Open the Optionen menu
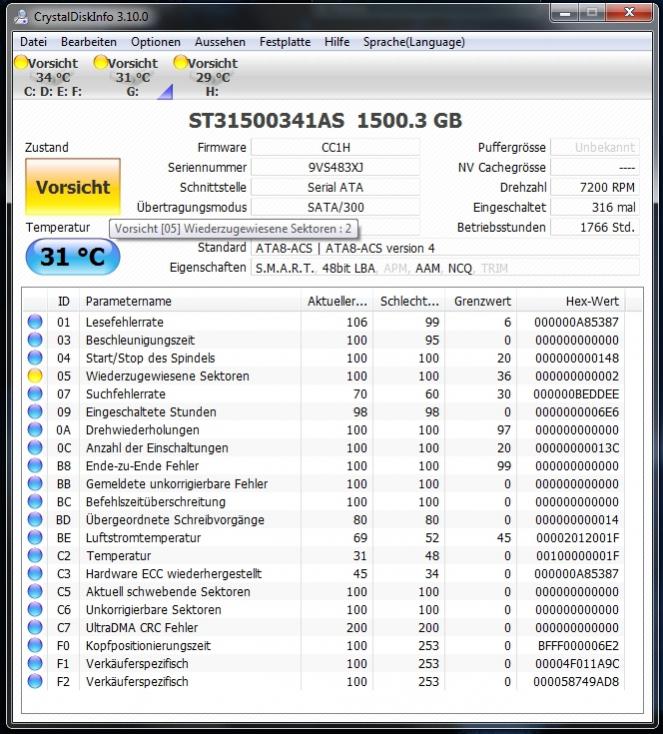This screenshot has width=663, height=734. [x=155, y=42]
